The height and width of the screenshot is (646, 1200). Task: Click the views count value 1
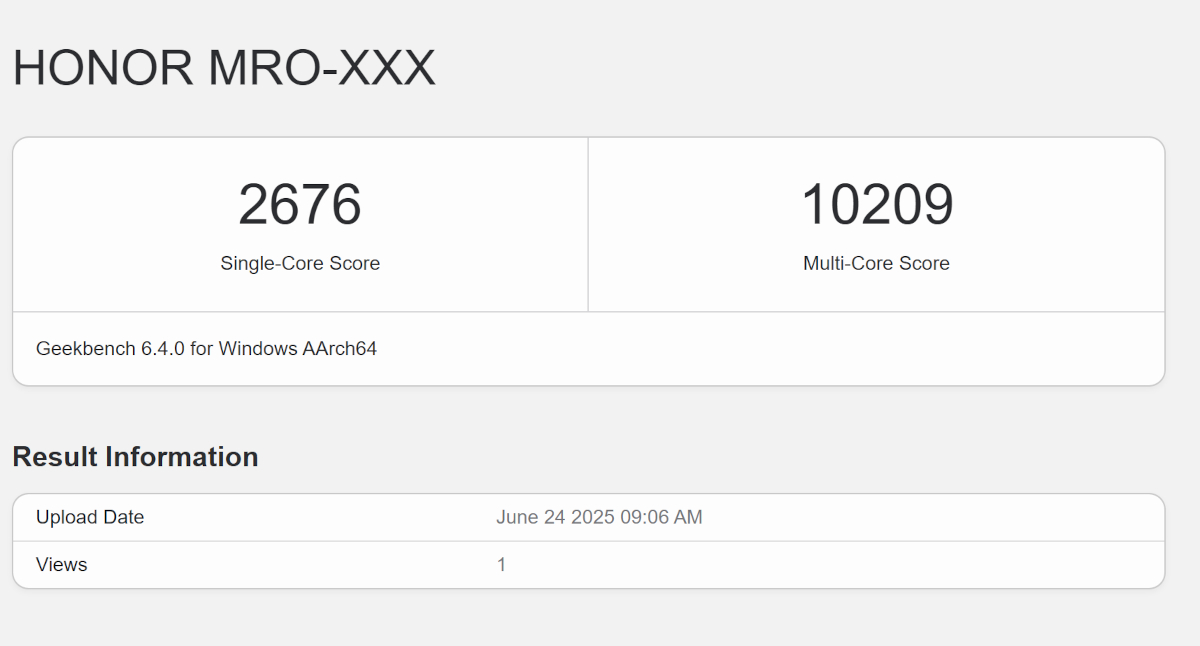[502, 565]
